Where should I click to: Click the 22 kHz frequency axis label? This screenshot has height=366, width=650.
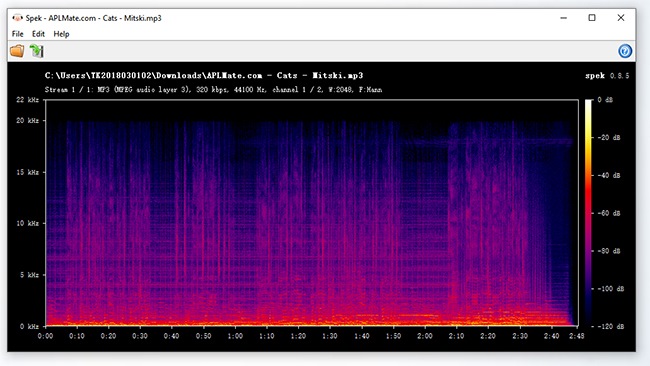pos(27,99)
